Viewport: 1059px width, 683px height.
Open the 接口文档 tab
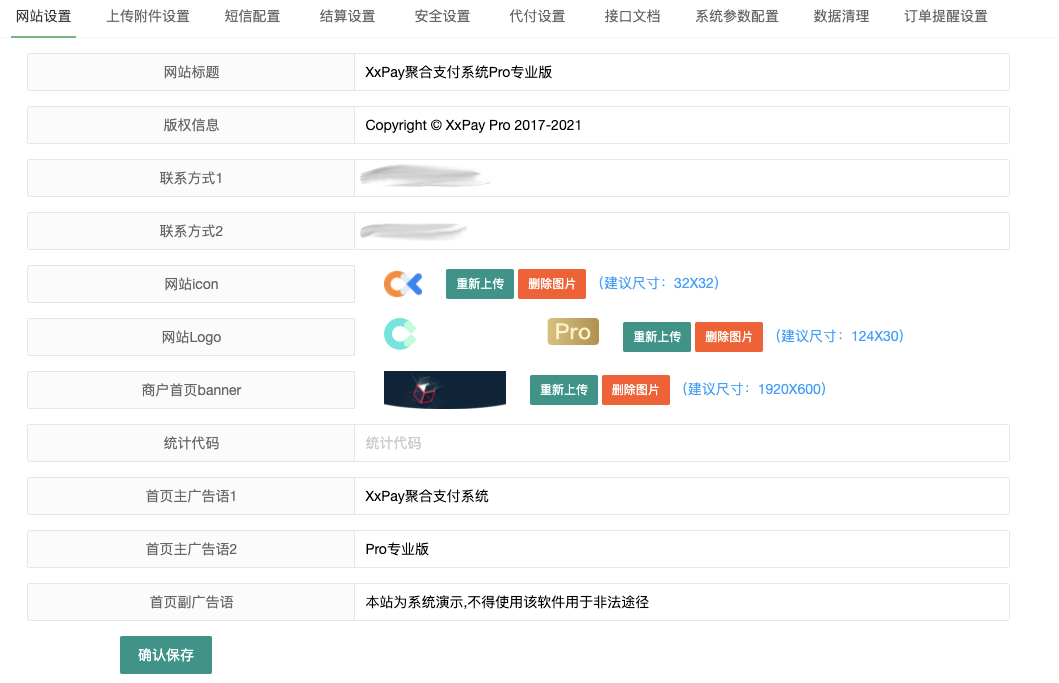[x=631, y=16]
